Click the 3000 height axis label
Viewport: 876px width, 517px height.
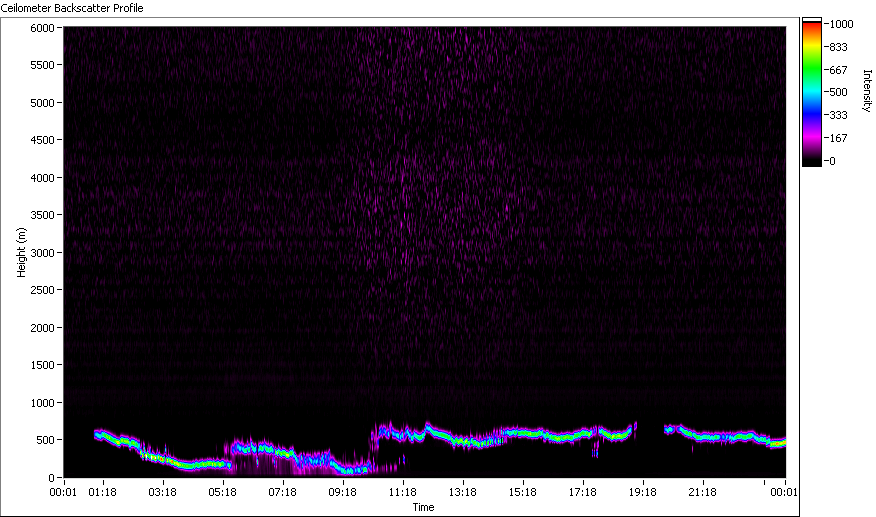tap(42, 253)
